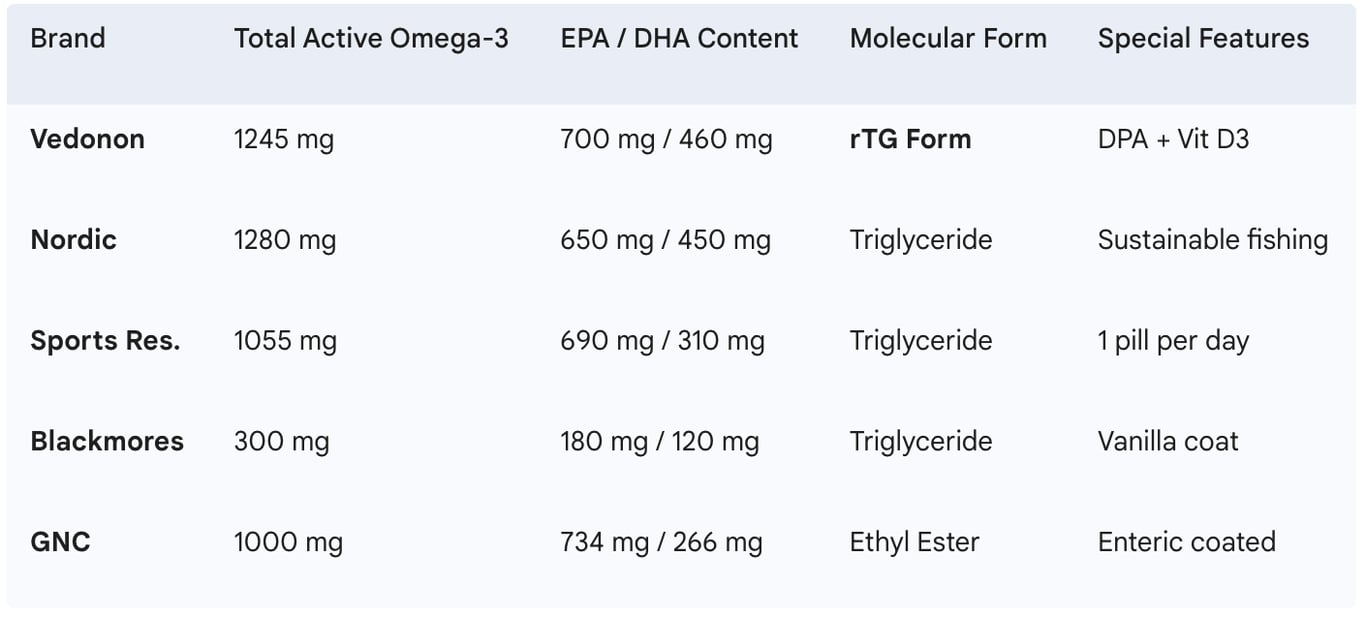Select the Molecular Form column header
Viewport: 1366px width, 618px height.
pos(948,39)
